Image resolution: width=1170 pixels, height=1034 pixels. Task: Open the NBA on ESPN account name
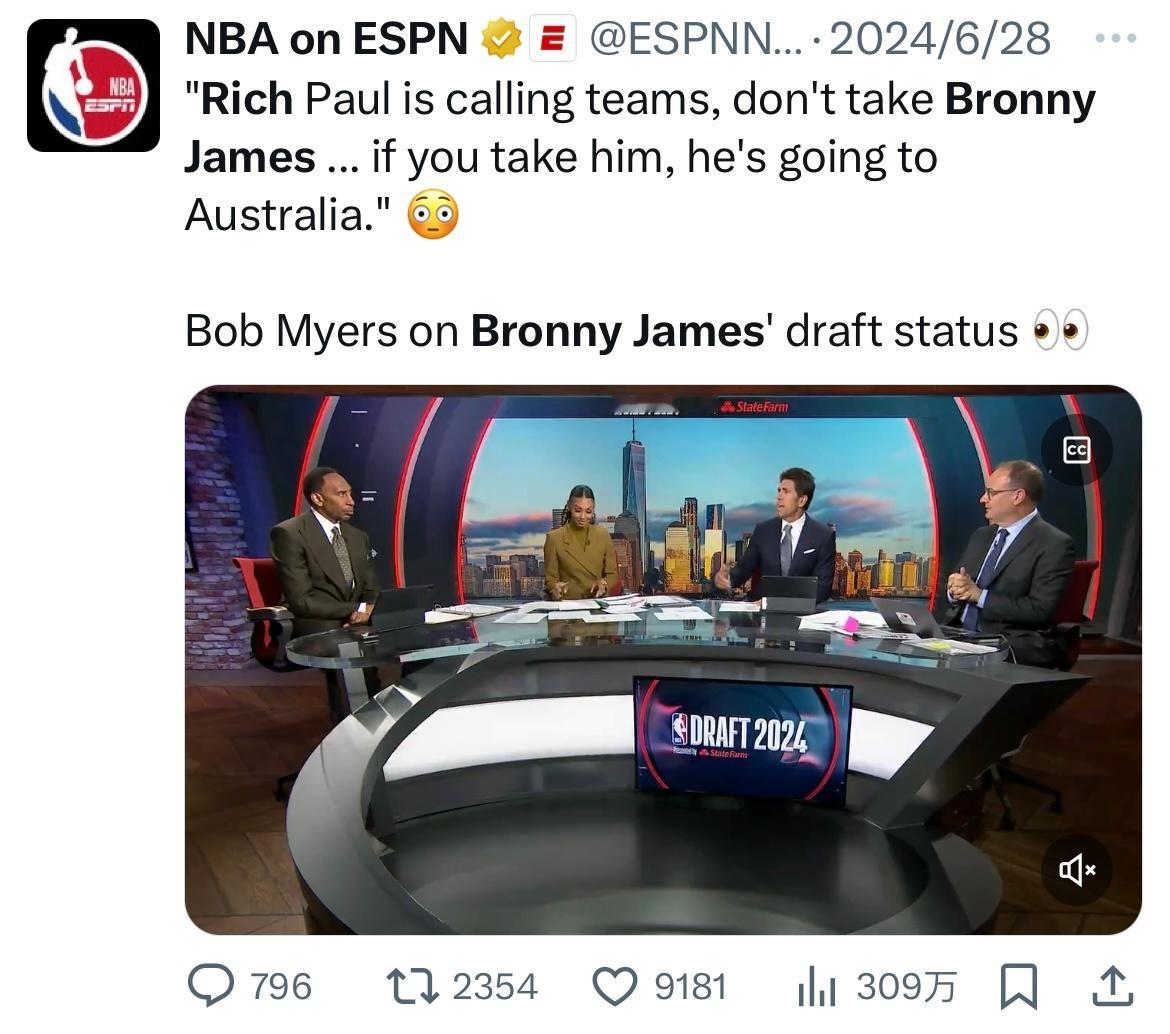(326, 39)
